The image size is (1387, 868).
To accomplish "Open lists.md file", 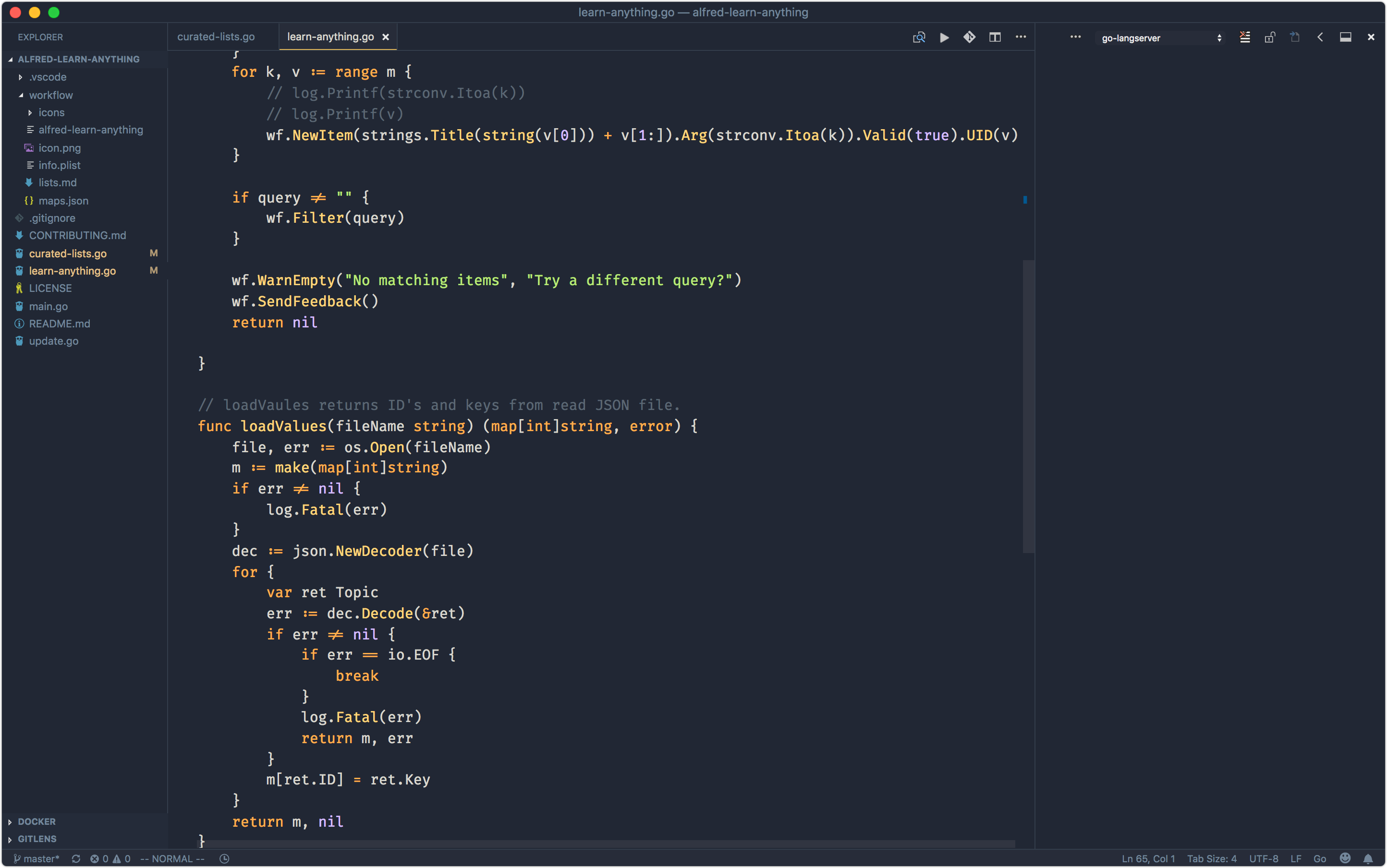I will (x=58, y=182).
